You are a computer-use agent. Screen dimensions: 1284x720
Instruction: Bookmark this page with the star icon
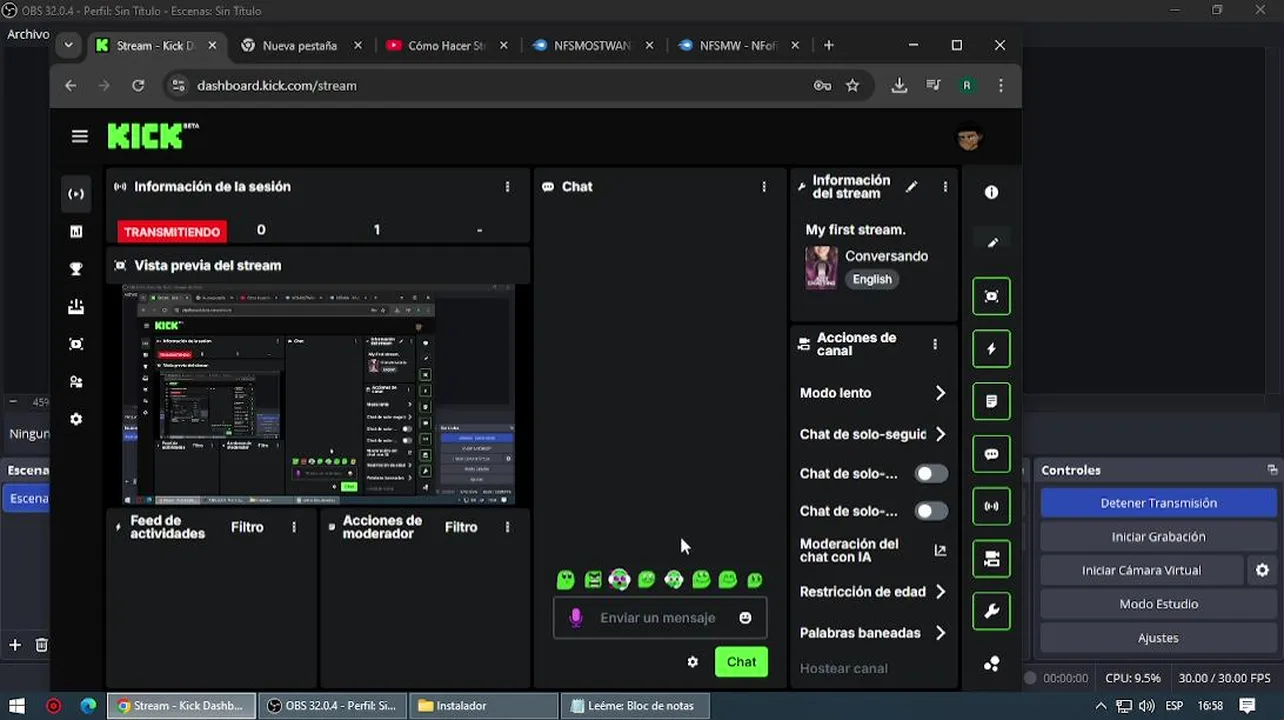click(852, 86)
